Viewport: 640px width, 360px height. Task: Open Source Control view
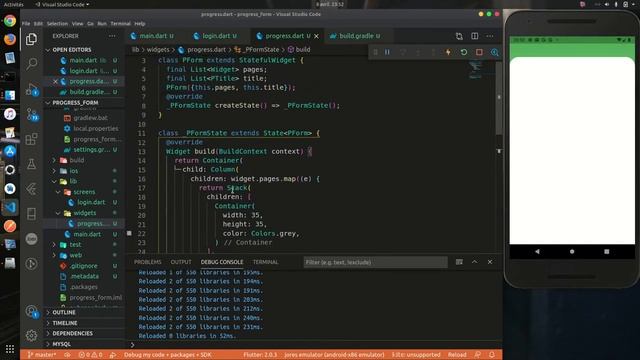coord(31,114)
